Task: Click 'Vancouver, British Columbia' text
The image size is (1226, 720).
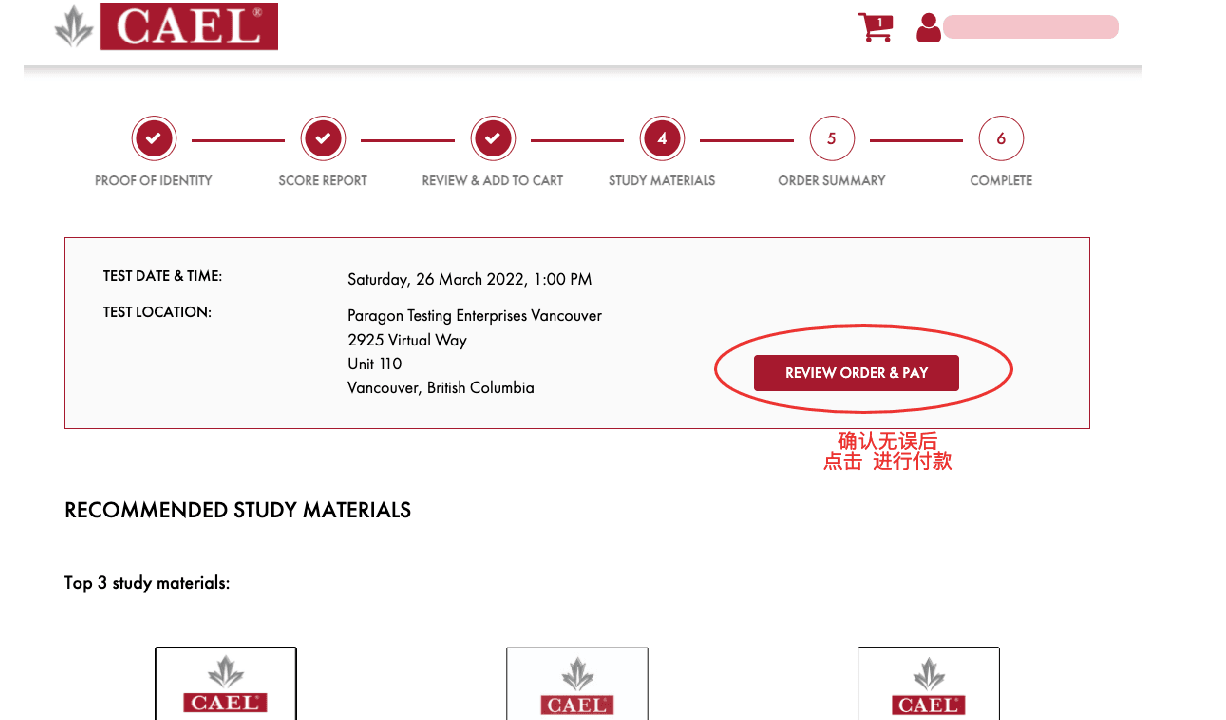Action: [441, 388]
